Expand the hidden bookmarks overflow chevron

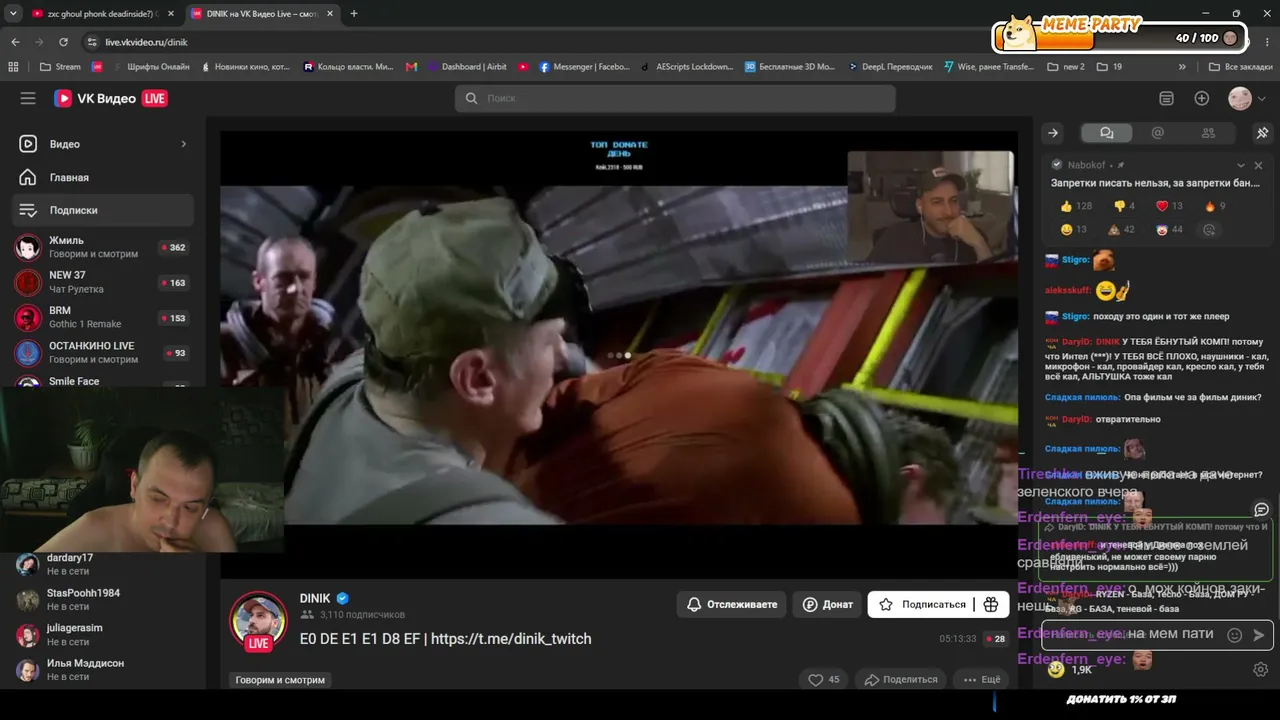point(1182,67)
